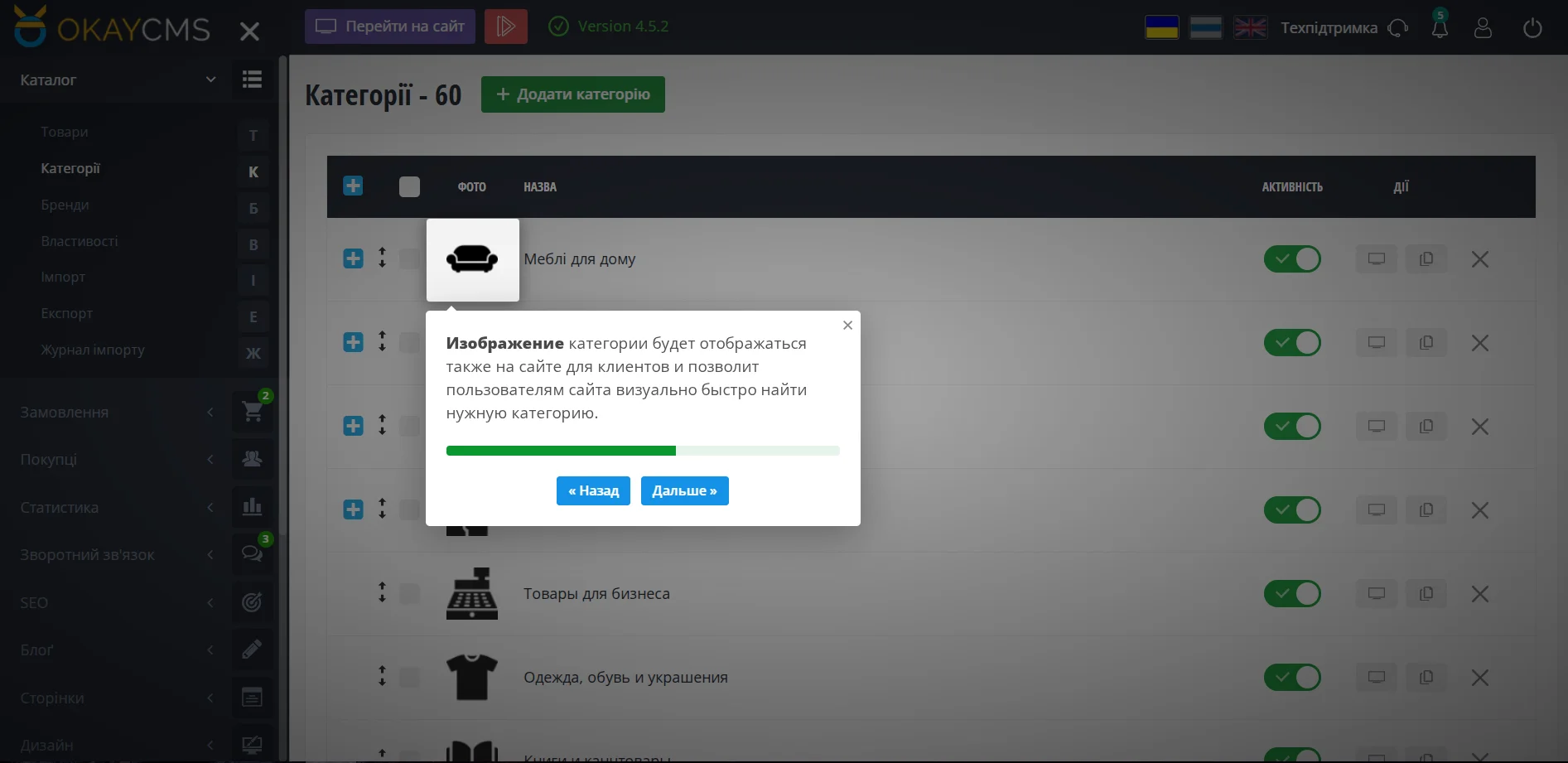Turn off activity for 'Товары для бизнеса'
The width and height of the screenshot is (1568, 763).
[1292, 593]
